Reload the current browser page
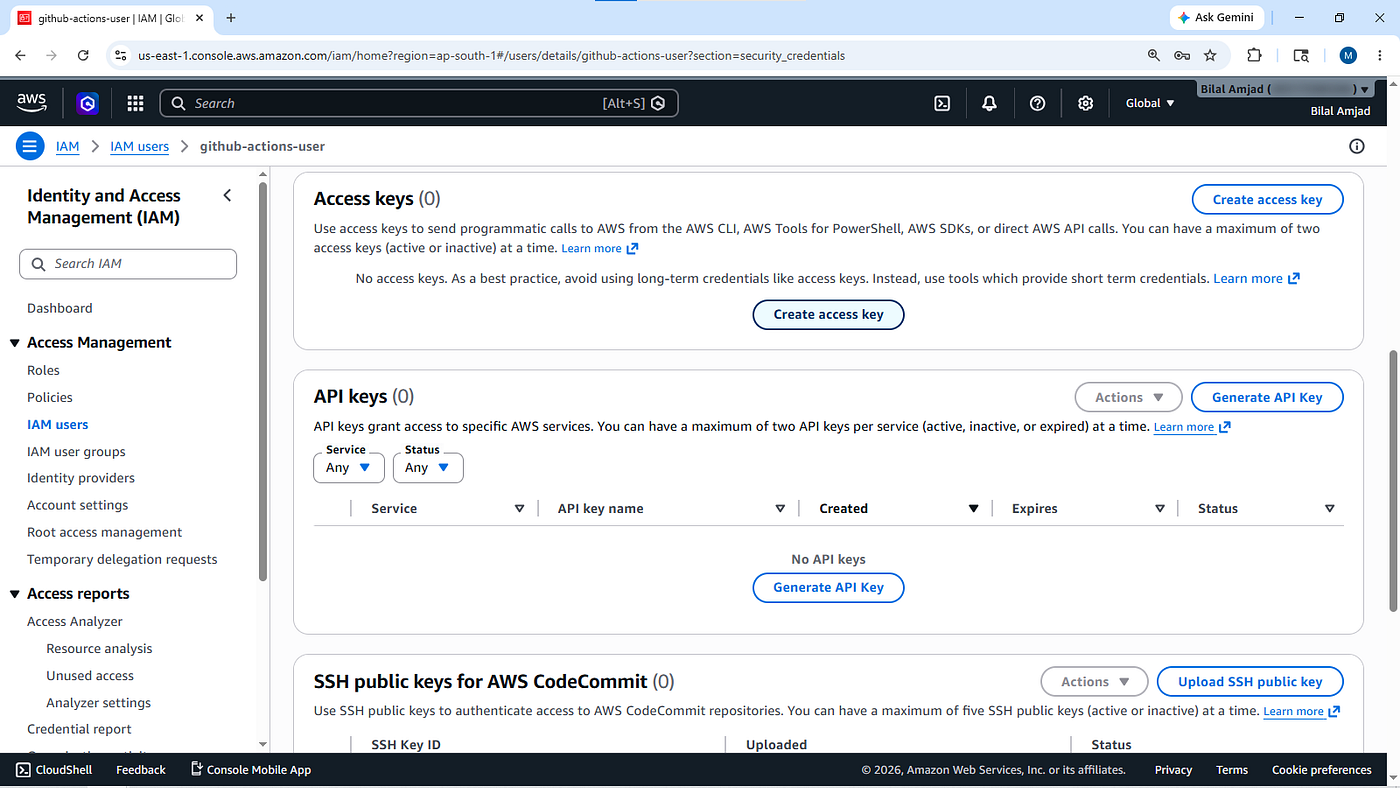Viewport: 1400px width, 788px height. [x=83, y=56]
